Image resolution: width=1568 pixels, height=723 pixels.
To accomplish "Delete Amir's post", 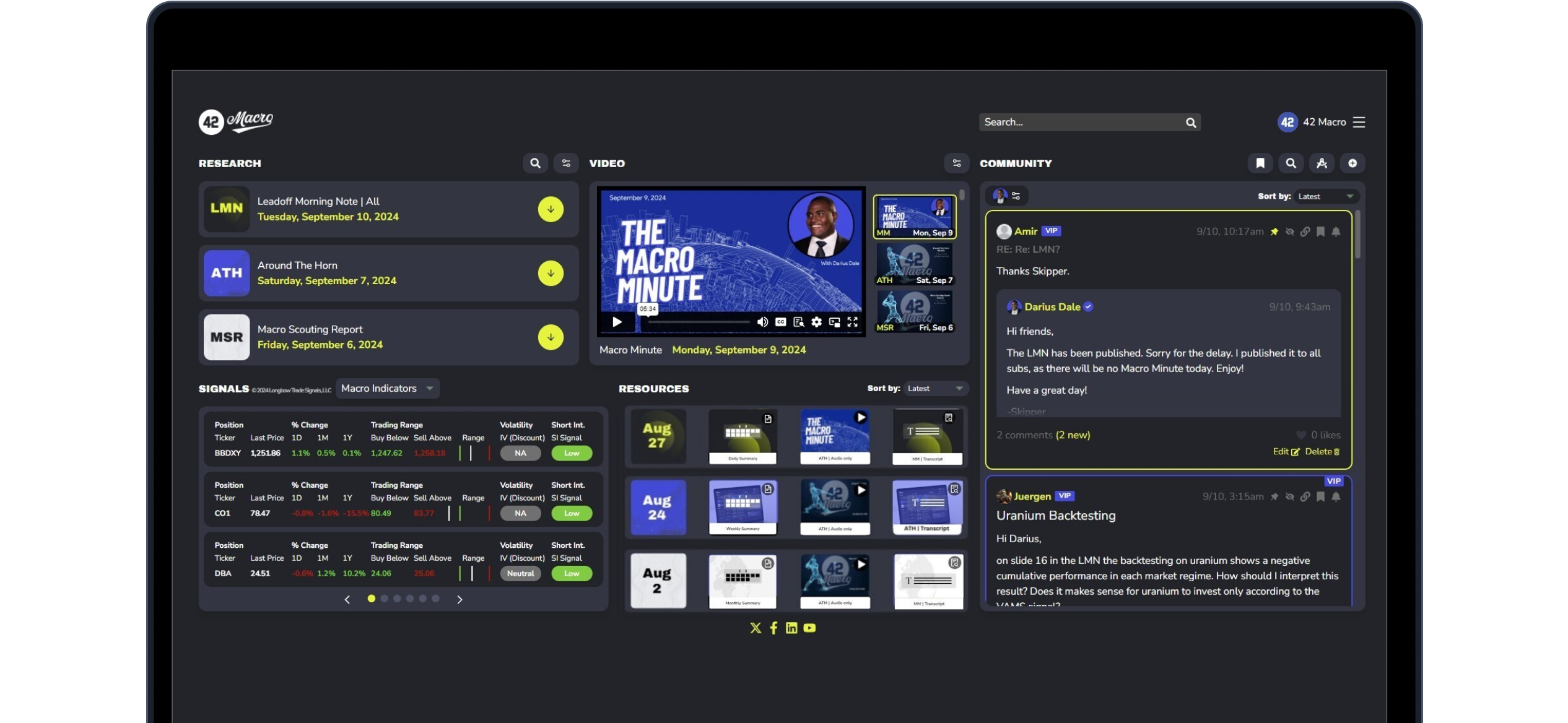I will coord(1322,451).
